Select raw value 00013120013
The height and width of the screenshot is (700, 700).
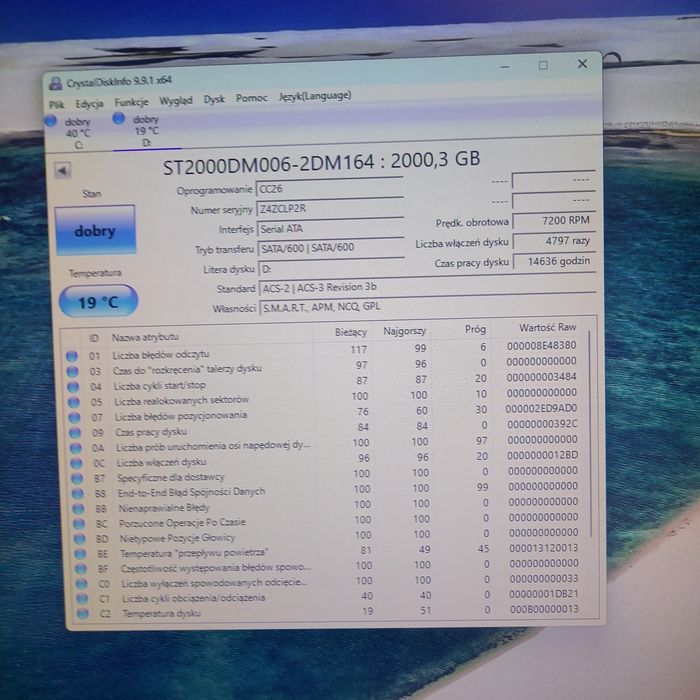point(544,548)
